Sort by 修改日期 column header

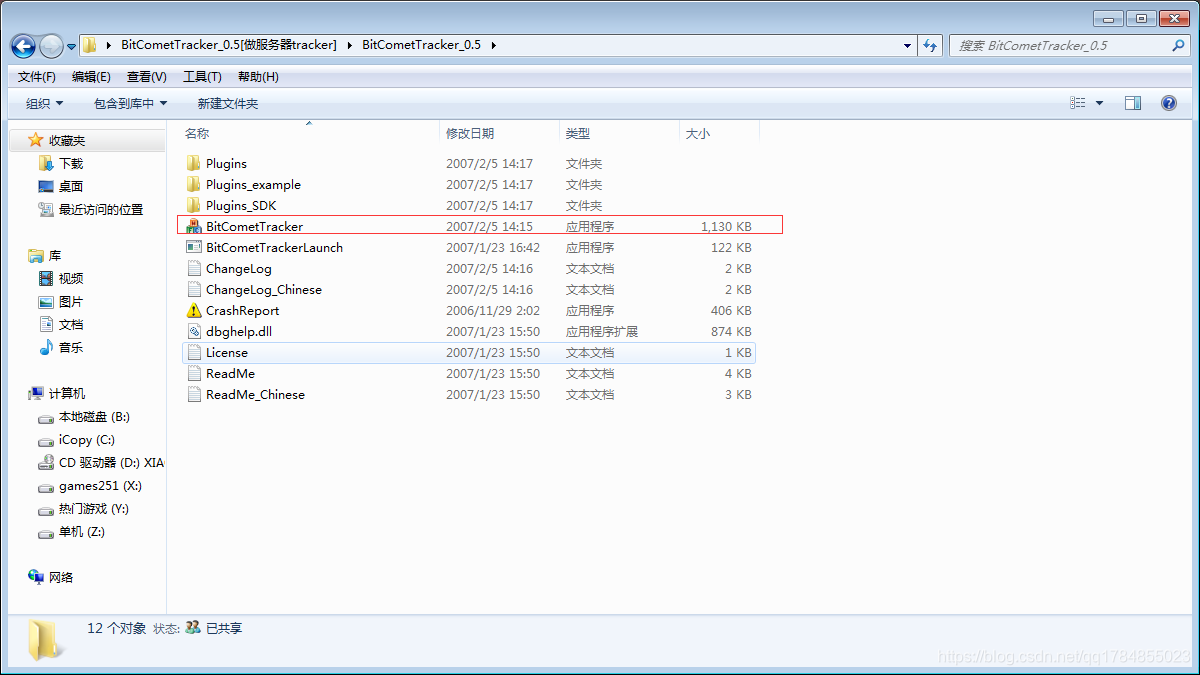click(x=470, y=133)
